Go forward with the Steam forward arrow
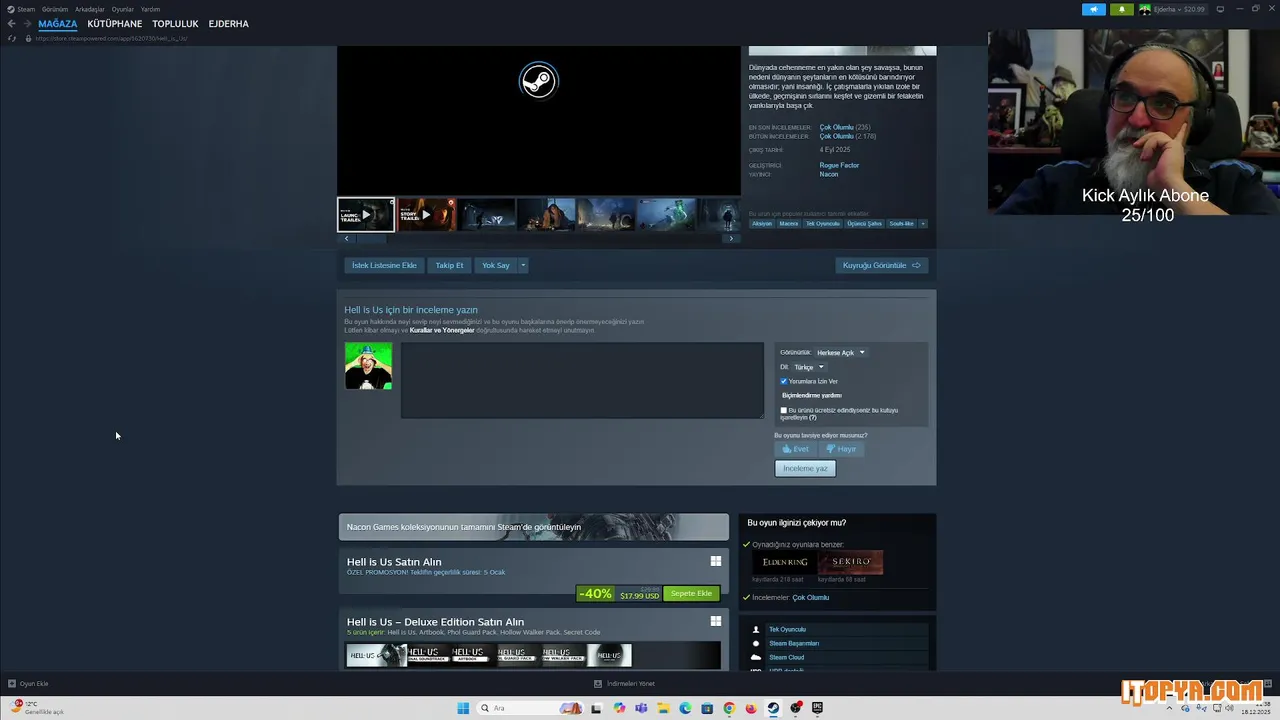The image size is (1280, 720). point(27,24)
